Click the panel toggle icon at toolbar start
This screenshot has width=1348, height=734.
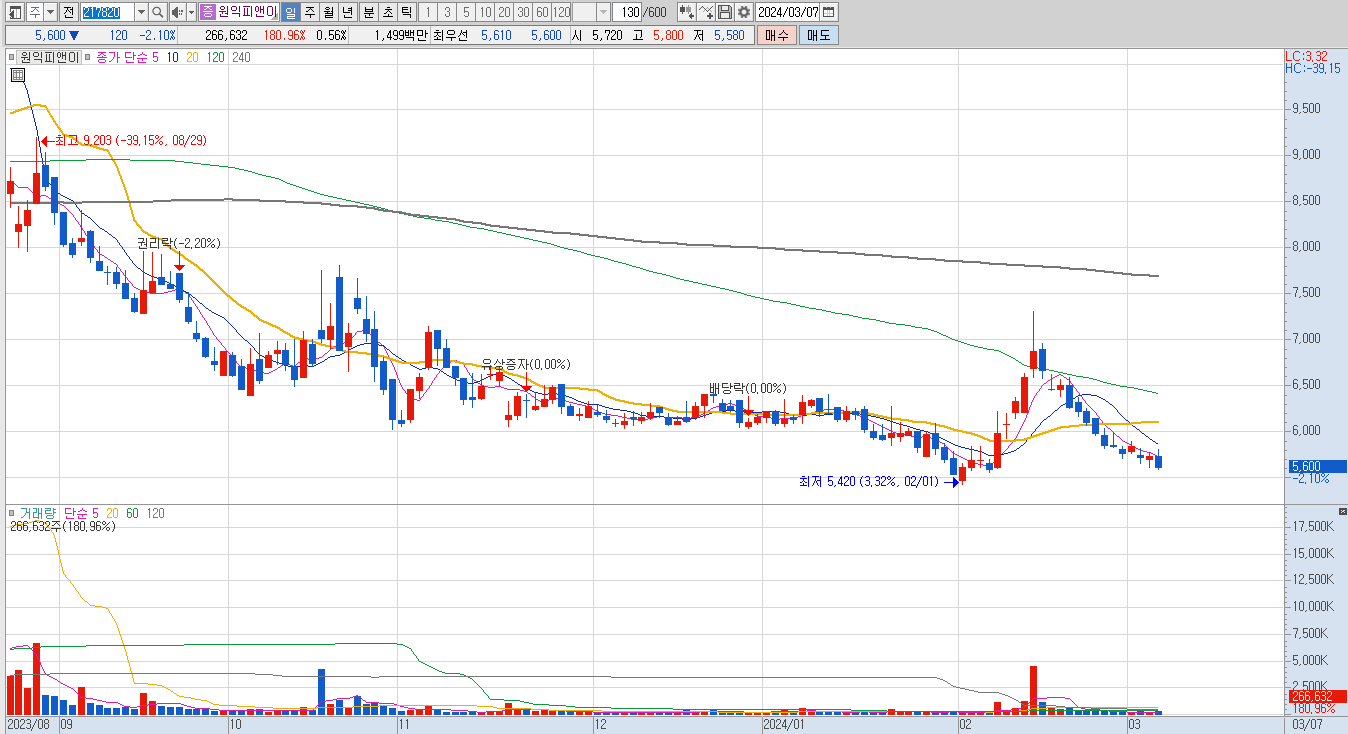[x=16, y=12]
